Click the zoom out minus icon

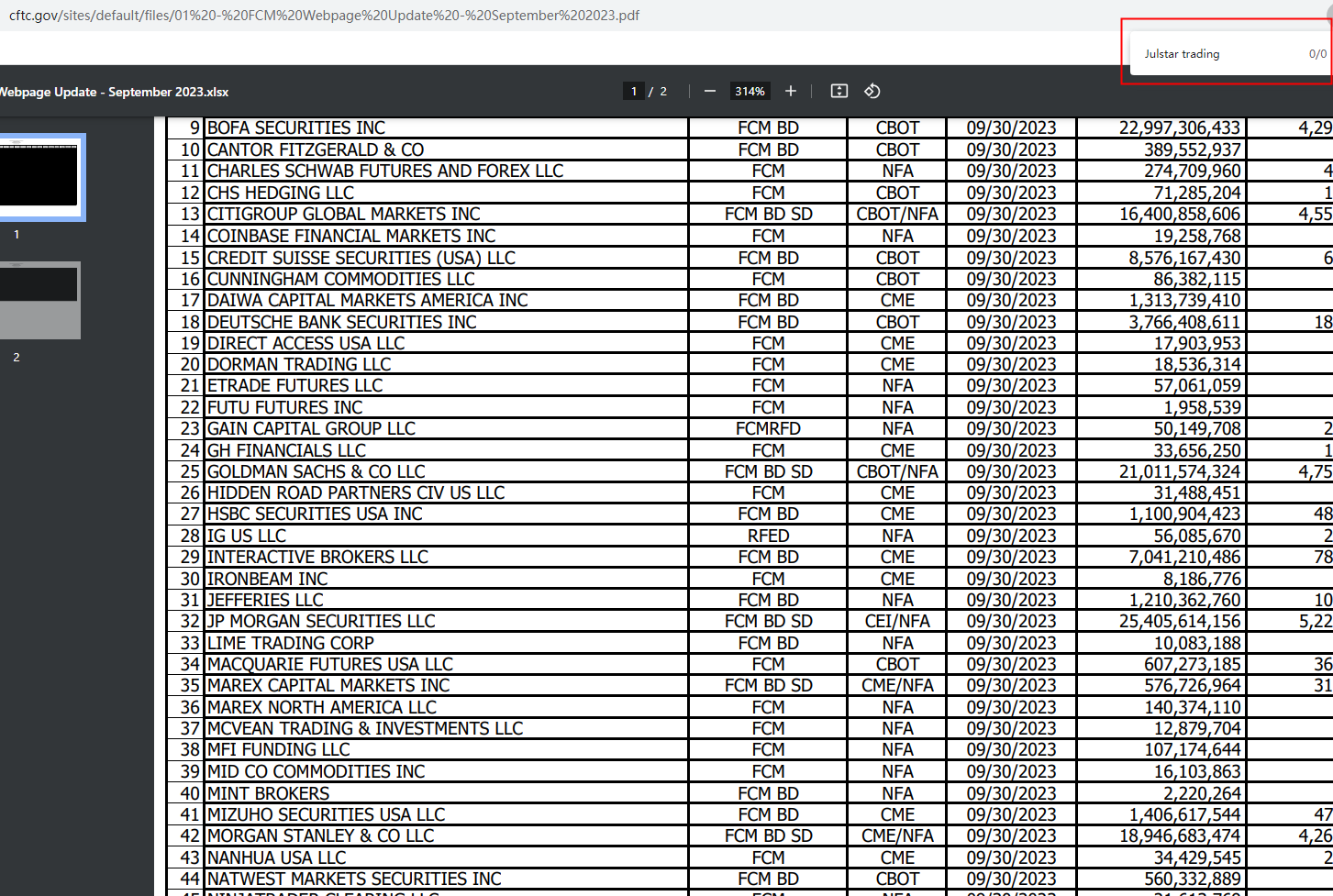(709, 91)
